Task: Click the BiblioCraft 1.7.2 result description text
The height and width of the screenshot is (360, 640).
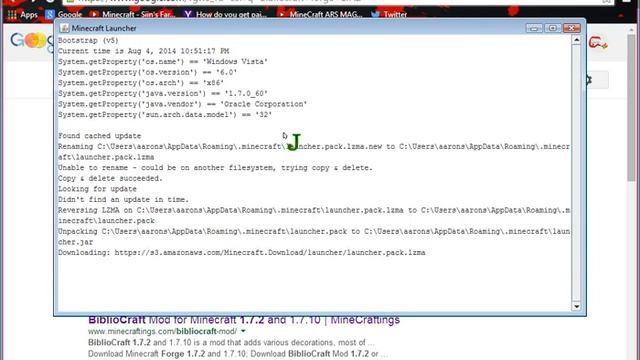Action: 231,342
